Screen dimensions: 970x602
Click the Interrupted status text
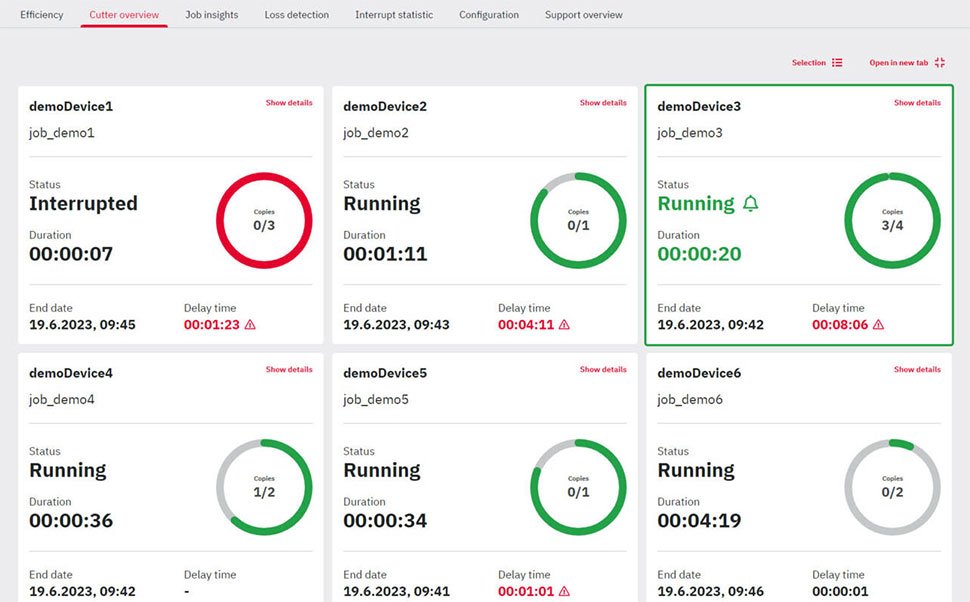[x=84, y=204]
